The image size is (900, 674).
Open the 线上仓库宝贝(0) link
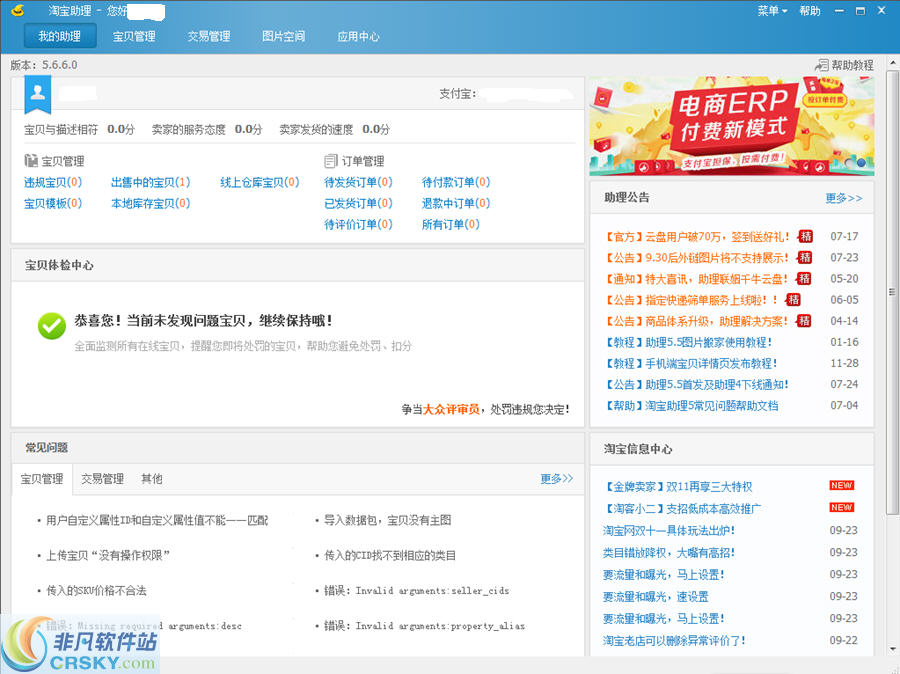[259, 183]
